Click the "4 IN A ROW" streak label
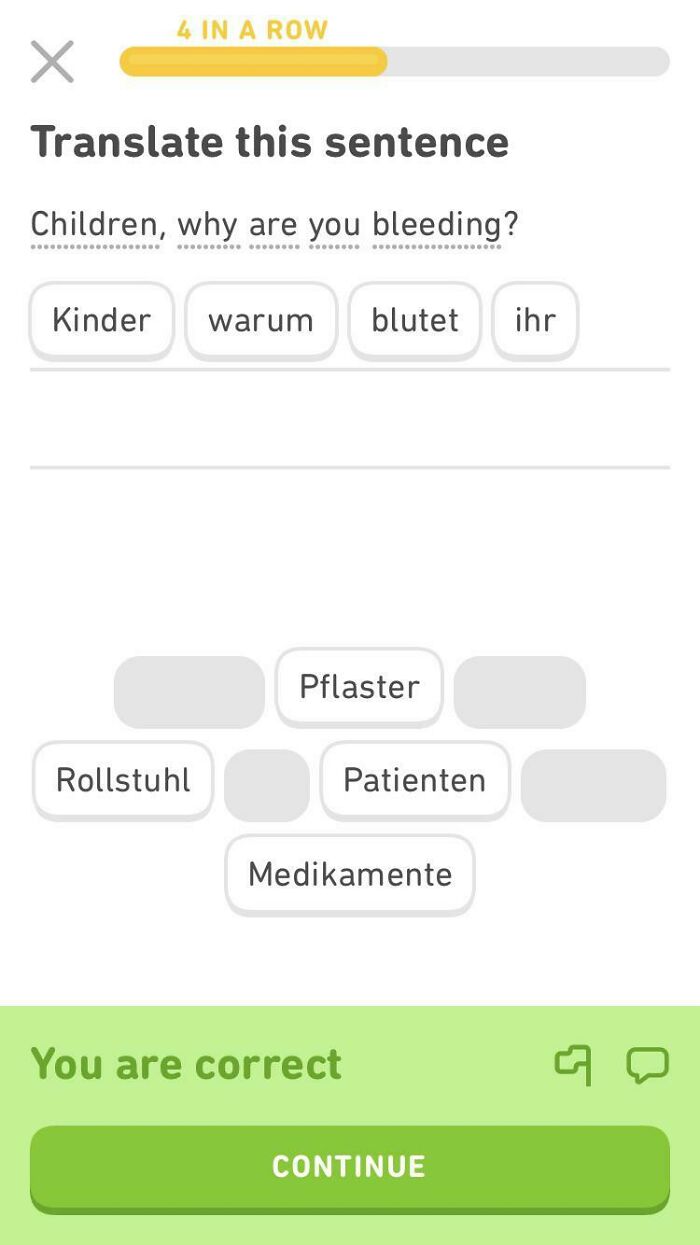The width and height of the screenshot is (700, 1245). point(250,30)
